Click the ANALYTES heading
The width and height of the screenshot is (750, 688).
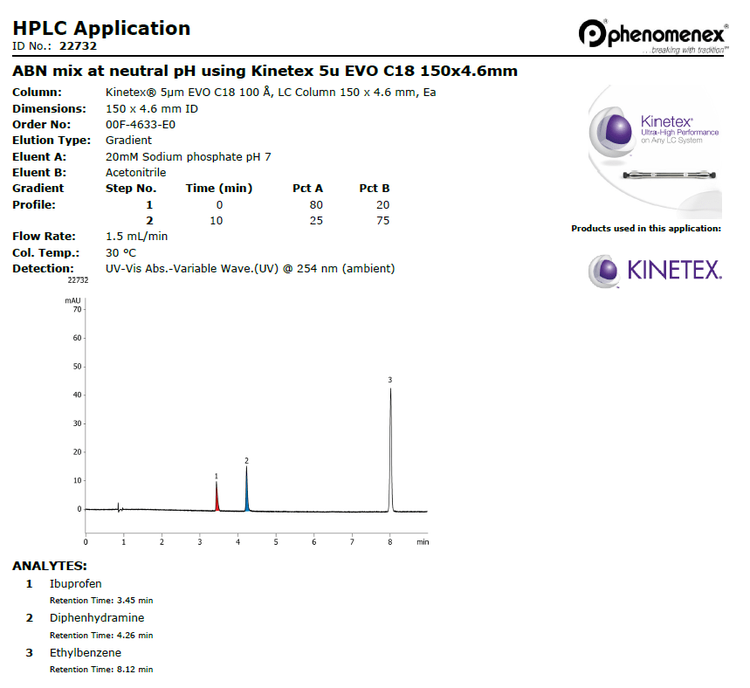50,566
